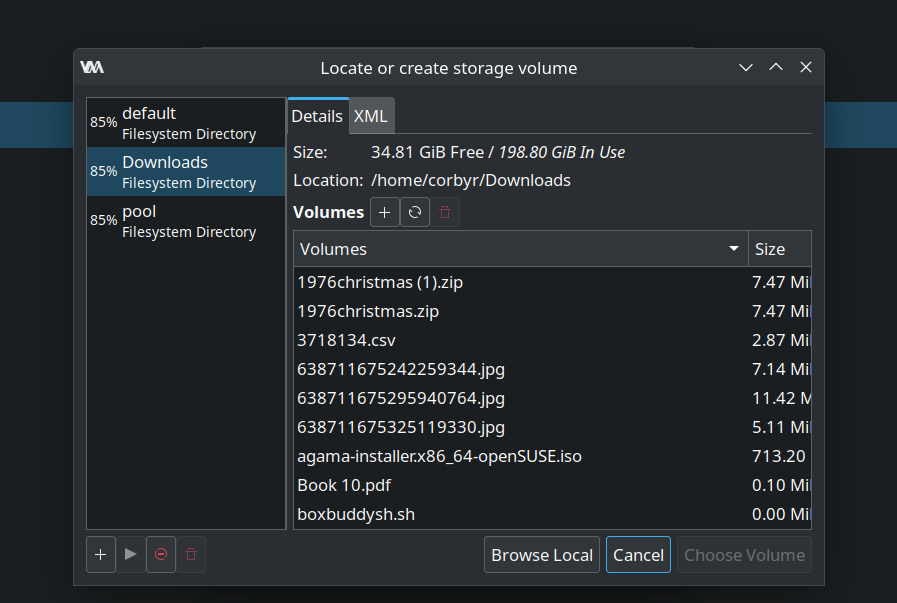Screen dimensions: 897x603
Task: Click the 2.87 MiB size cell
Action: click(x=780, y=340)
